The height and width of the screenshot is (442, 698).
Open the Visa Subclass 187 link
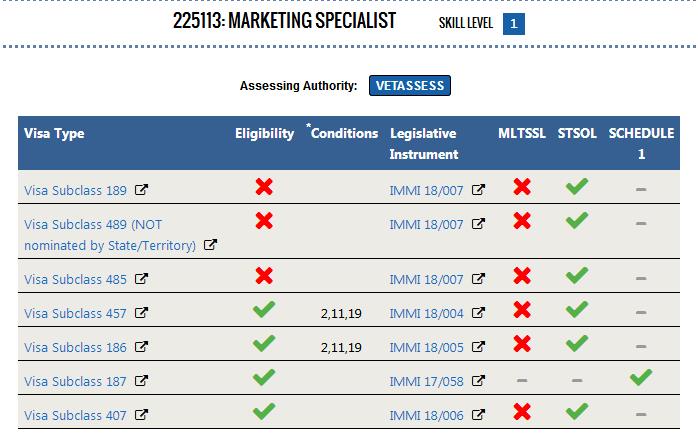coord(75,381)
